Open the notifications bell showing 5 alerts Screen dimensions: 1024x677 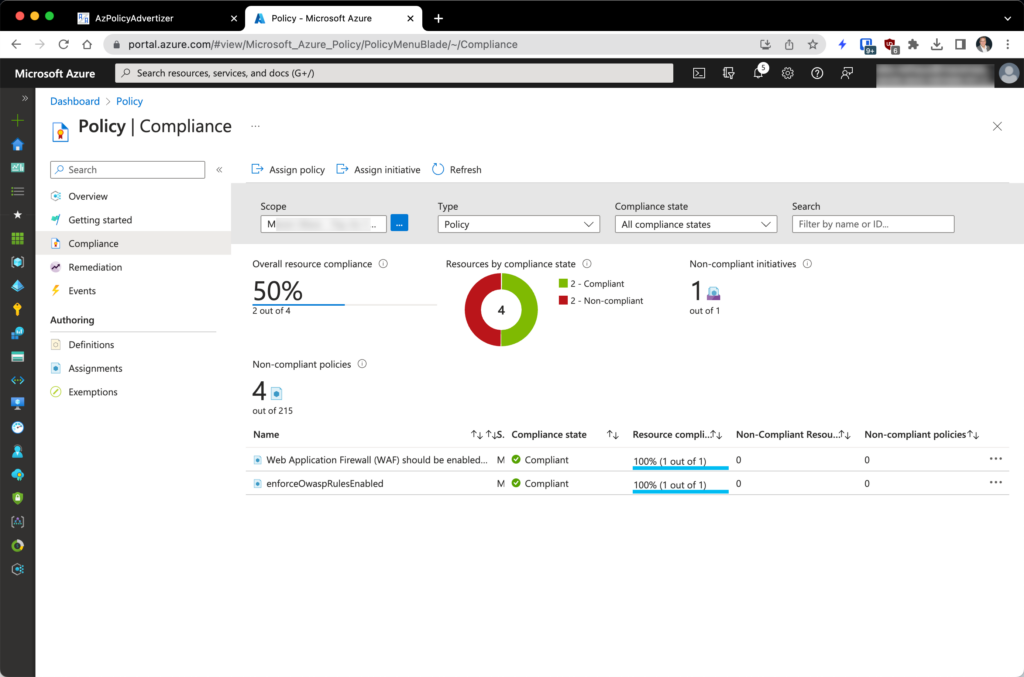pyautogui.click(x=758, y=72)
